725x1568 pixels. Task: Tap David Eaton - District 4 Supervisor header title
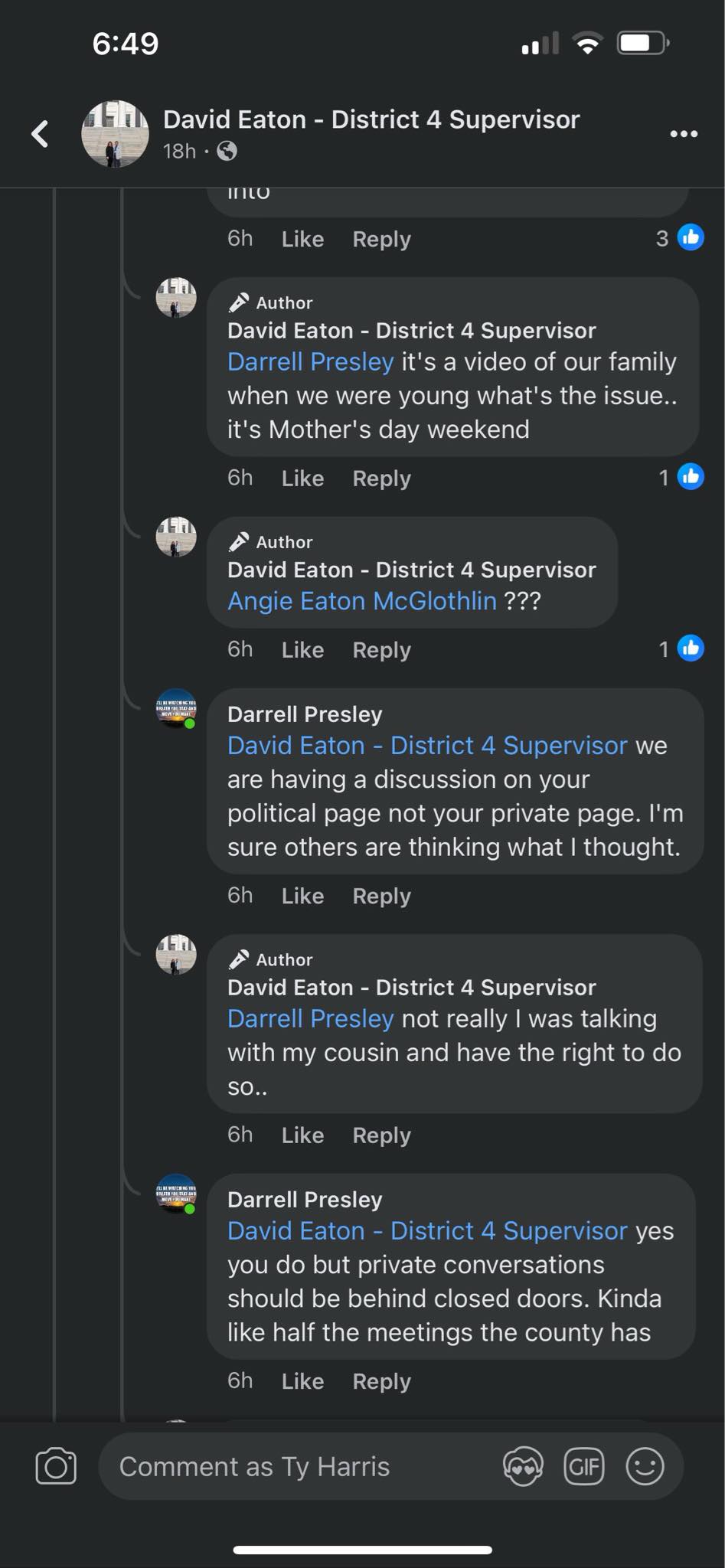pyautogui.click(x=371, y=119)
